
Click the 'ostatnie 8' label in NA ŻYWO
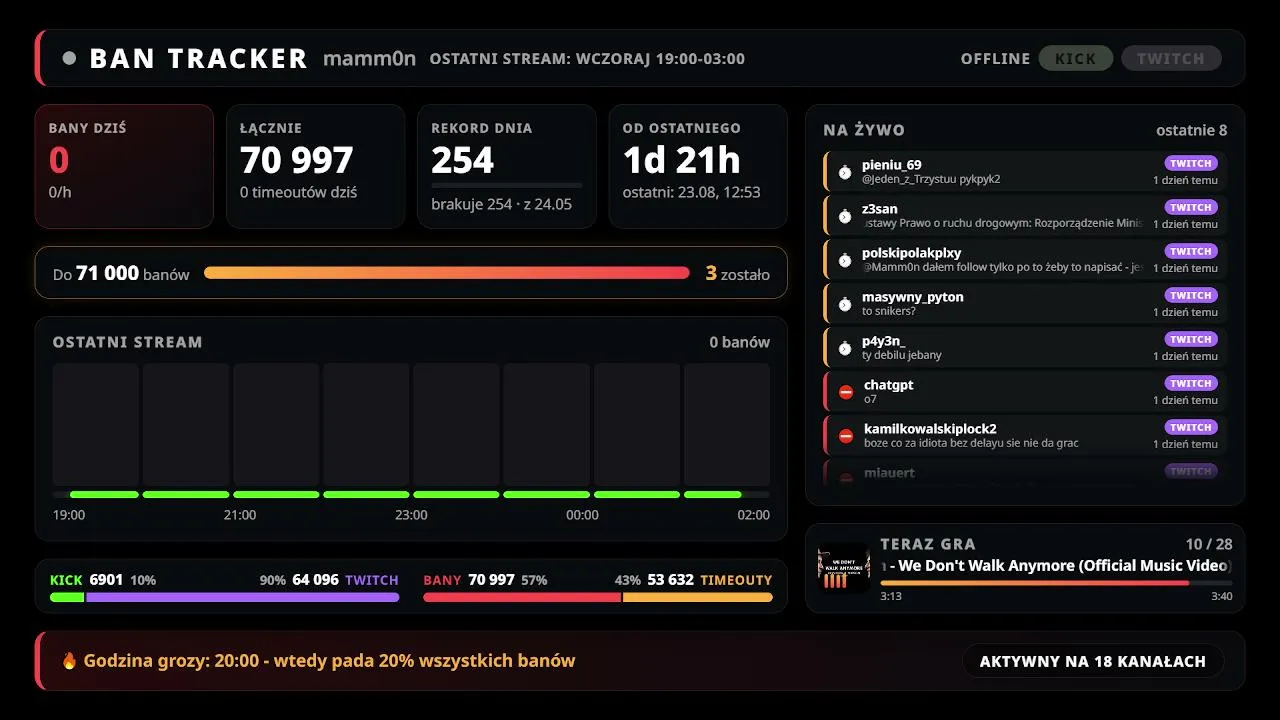1192,130
